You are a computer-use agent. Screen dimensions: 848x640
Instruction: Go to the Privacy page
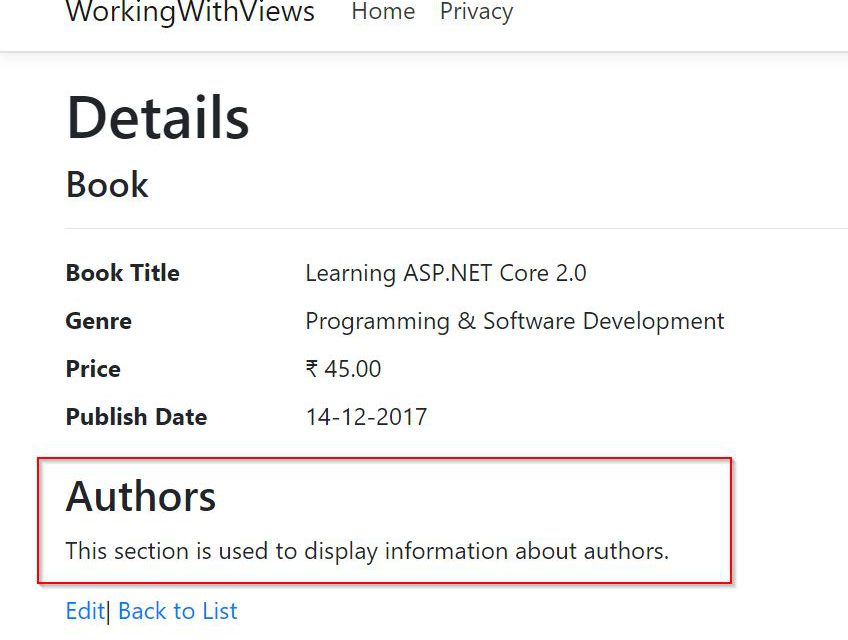coord(476,12)
